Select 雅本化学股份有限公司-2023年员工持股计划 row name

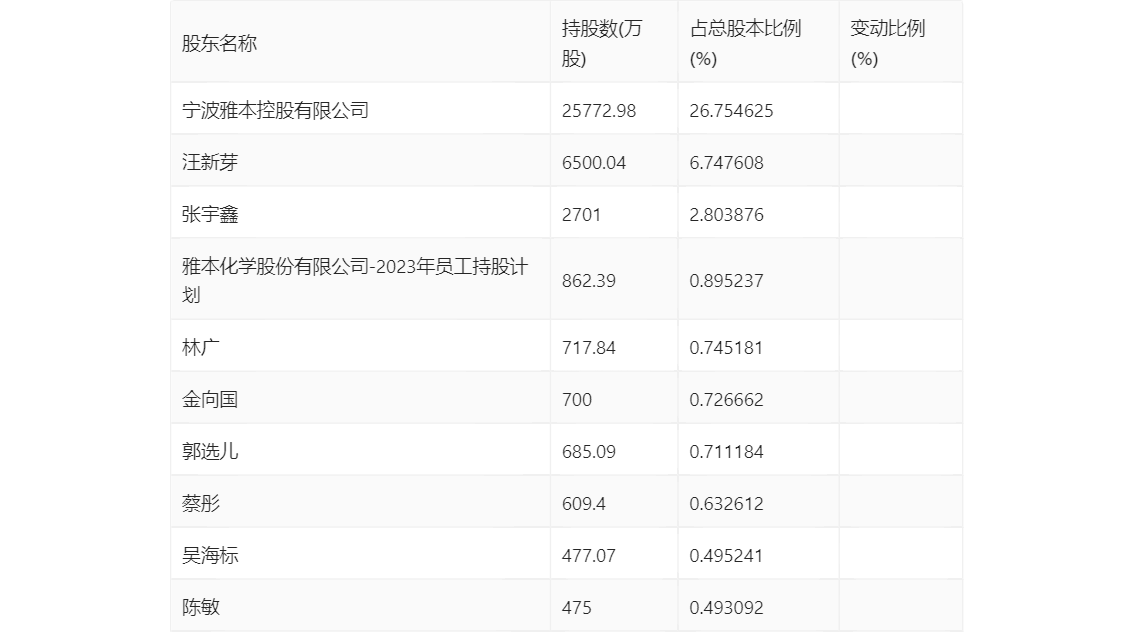(355, 281)
